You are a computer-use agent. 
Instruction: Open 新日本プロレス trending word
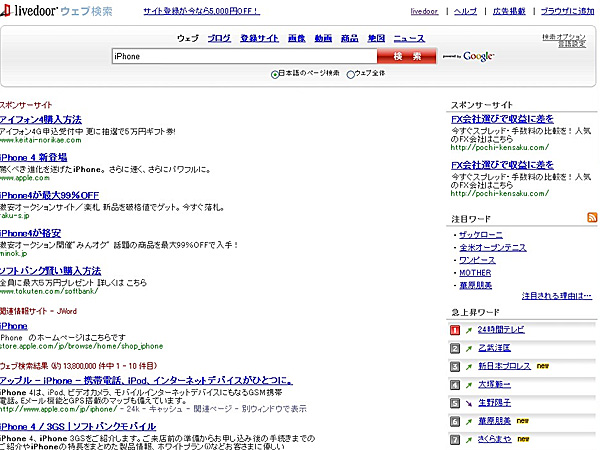[x=504, y=367]
